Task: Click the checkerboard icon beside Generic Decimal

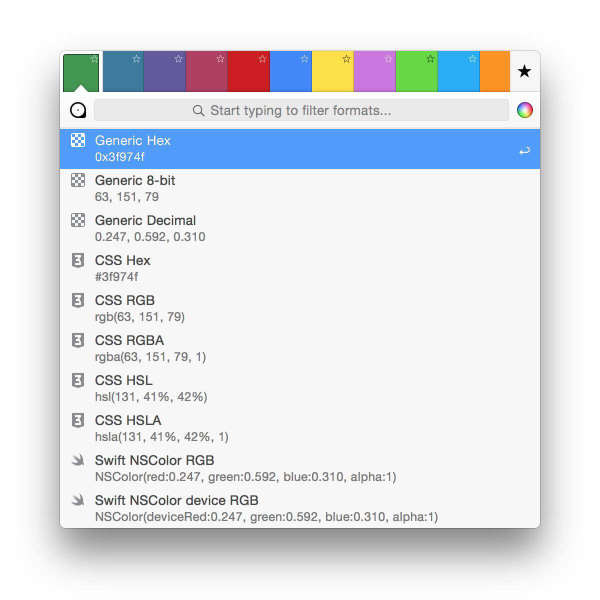Action: 78,220
